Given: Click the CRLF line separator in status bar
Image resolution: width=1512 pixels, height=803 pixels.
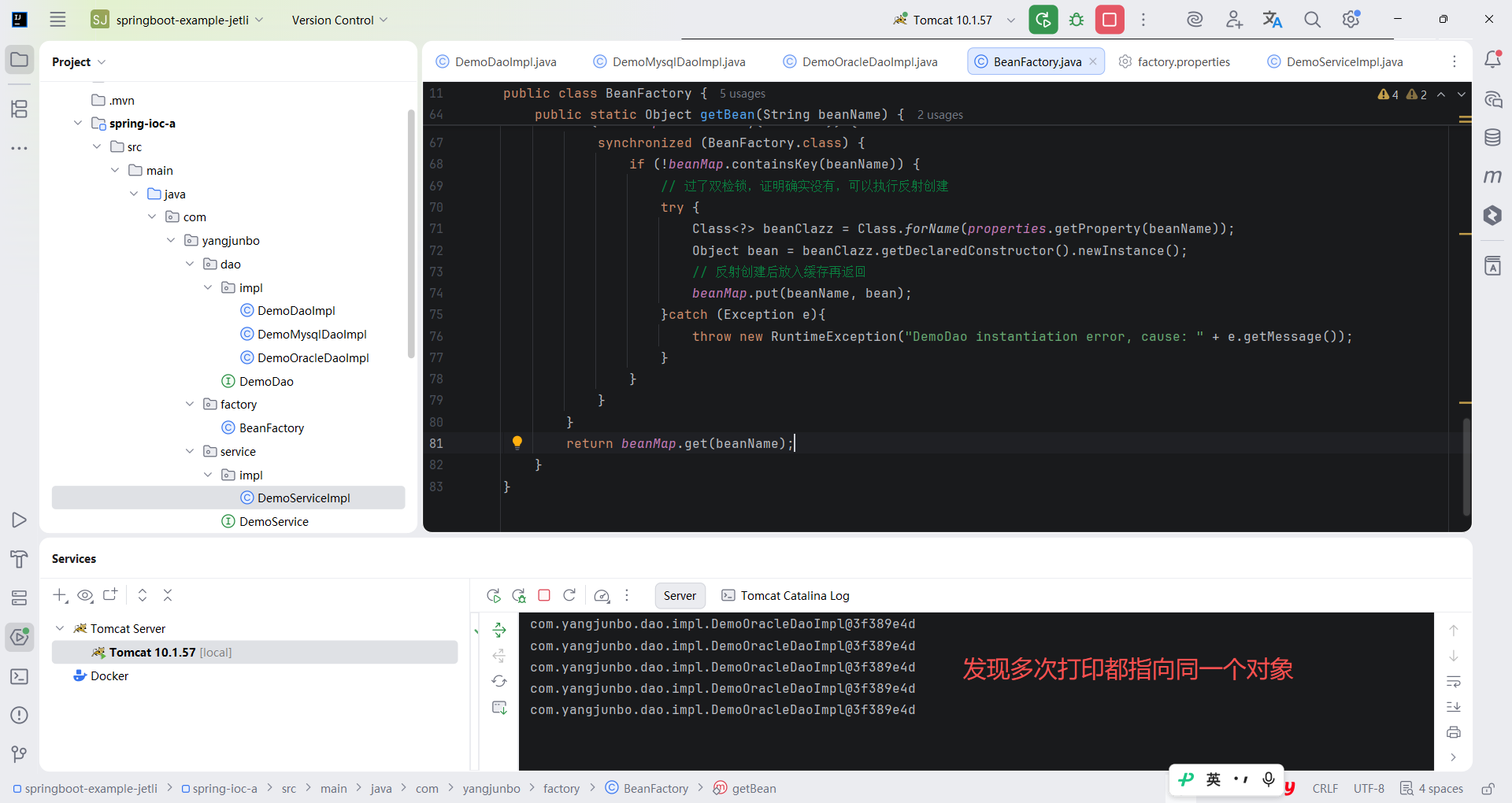Looking at the screenshot, I should tap(1325, 788).
